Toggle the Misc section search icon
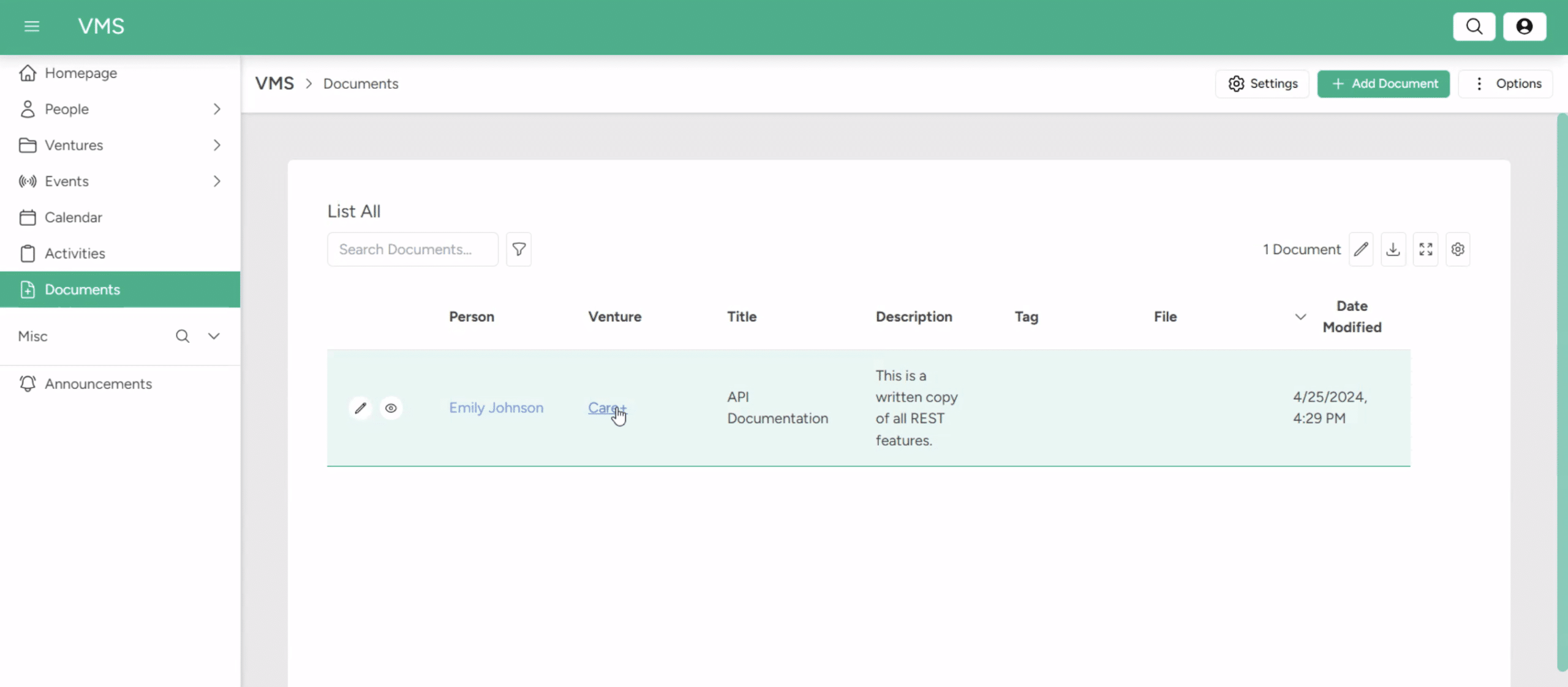Image resolution: width=1568 pixels, height=687 pixels. pos(183,336)
